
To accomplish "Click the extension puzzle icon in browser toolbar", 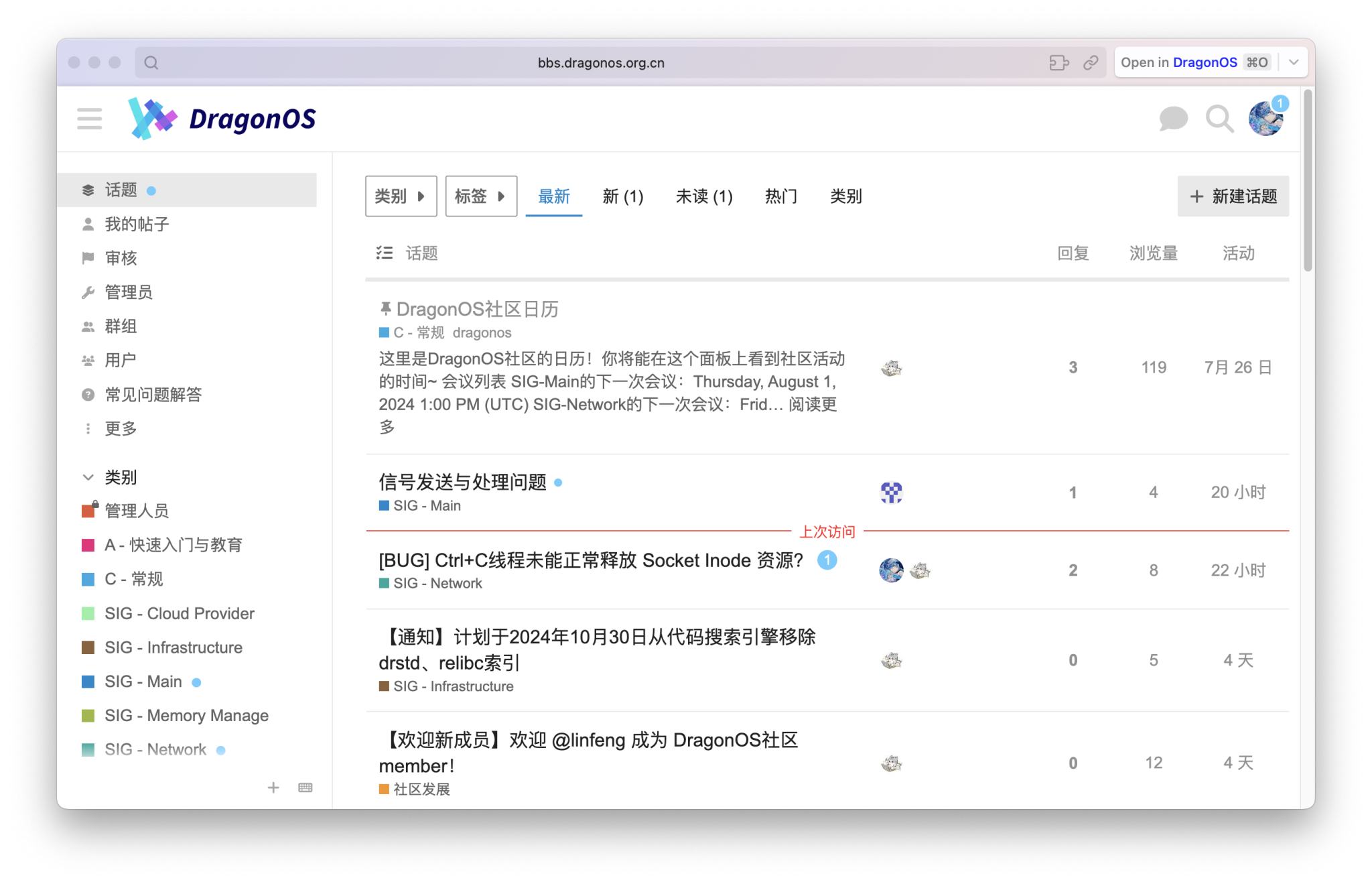I will pyautogui.click(x=1059, y=62).
